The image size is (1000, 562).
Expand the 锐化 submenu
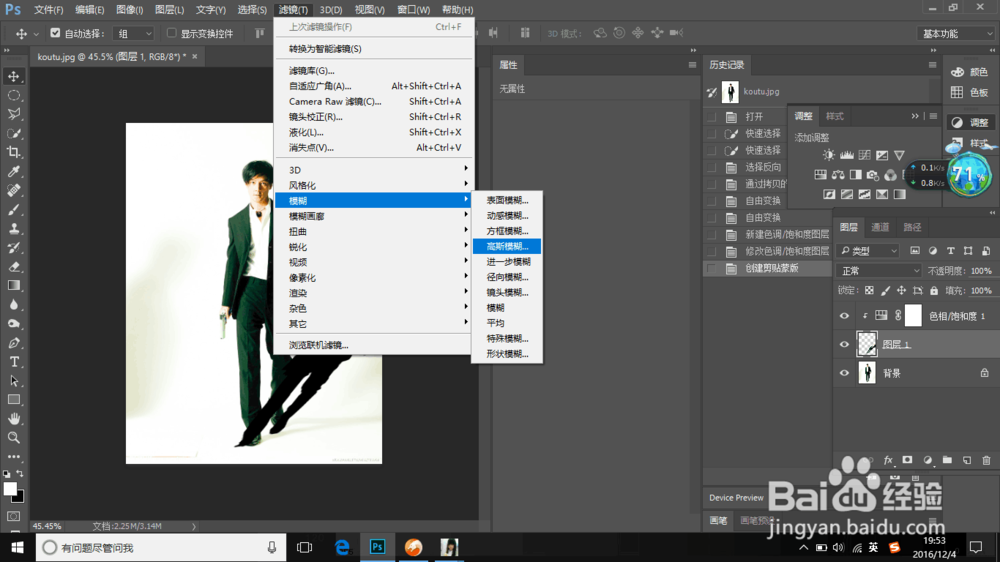[374, 247]
